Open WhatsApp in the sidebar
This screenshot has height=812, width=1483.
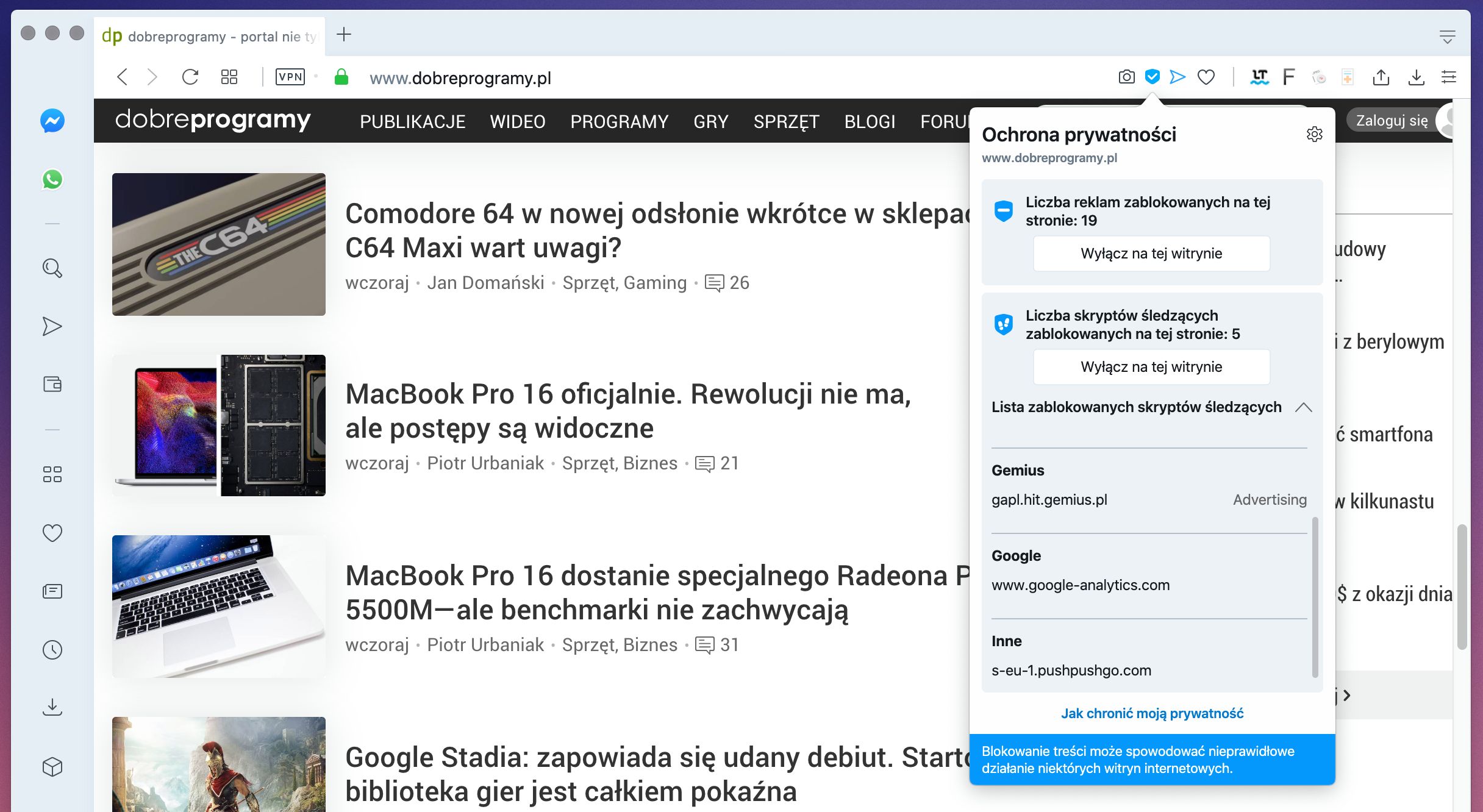[x=52, y=179]
